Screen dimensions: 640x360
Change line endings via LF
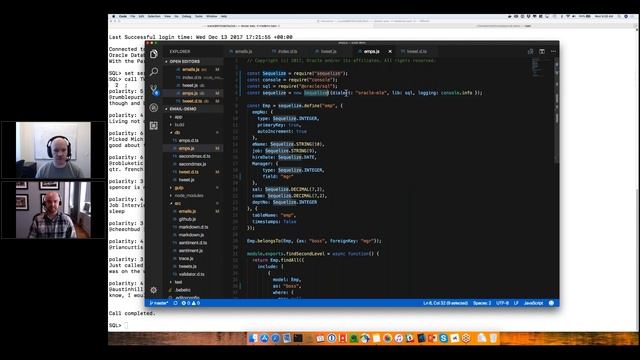[x=516, y=303]
